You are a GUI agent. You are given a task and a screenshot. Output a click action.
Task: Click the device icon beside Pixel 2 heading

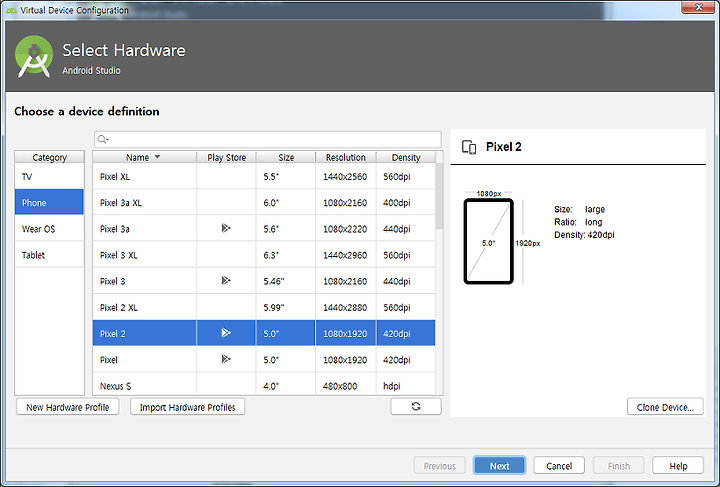pos(469,147)
